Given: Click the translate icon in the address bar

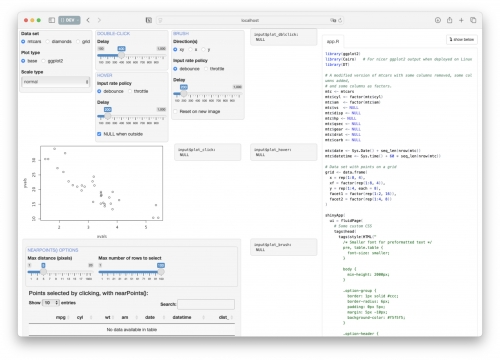Looking at the screenshot, I should 333,21.
